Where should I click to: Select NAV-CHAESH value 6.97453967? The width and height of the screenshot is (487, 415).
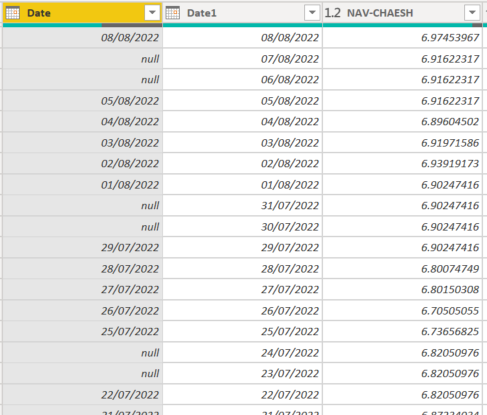point(402,37)
